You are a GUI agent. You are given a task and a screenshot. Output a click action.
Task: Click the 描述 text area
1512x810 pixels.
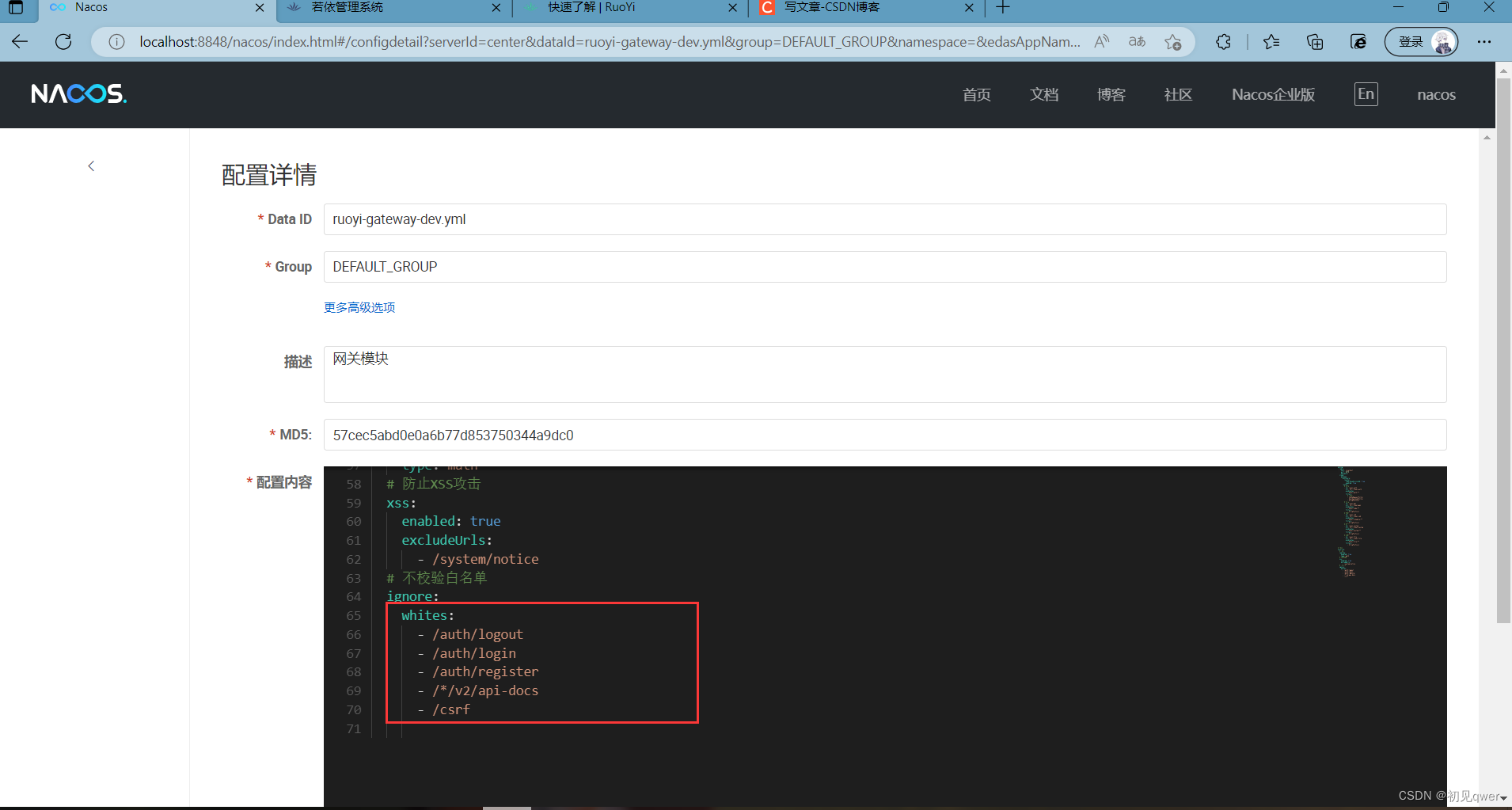click(x=885, y=375)
